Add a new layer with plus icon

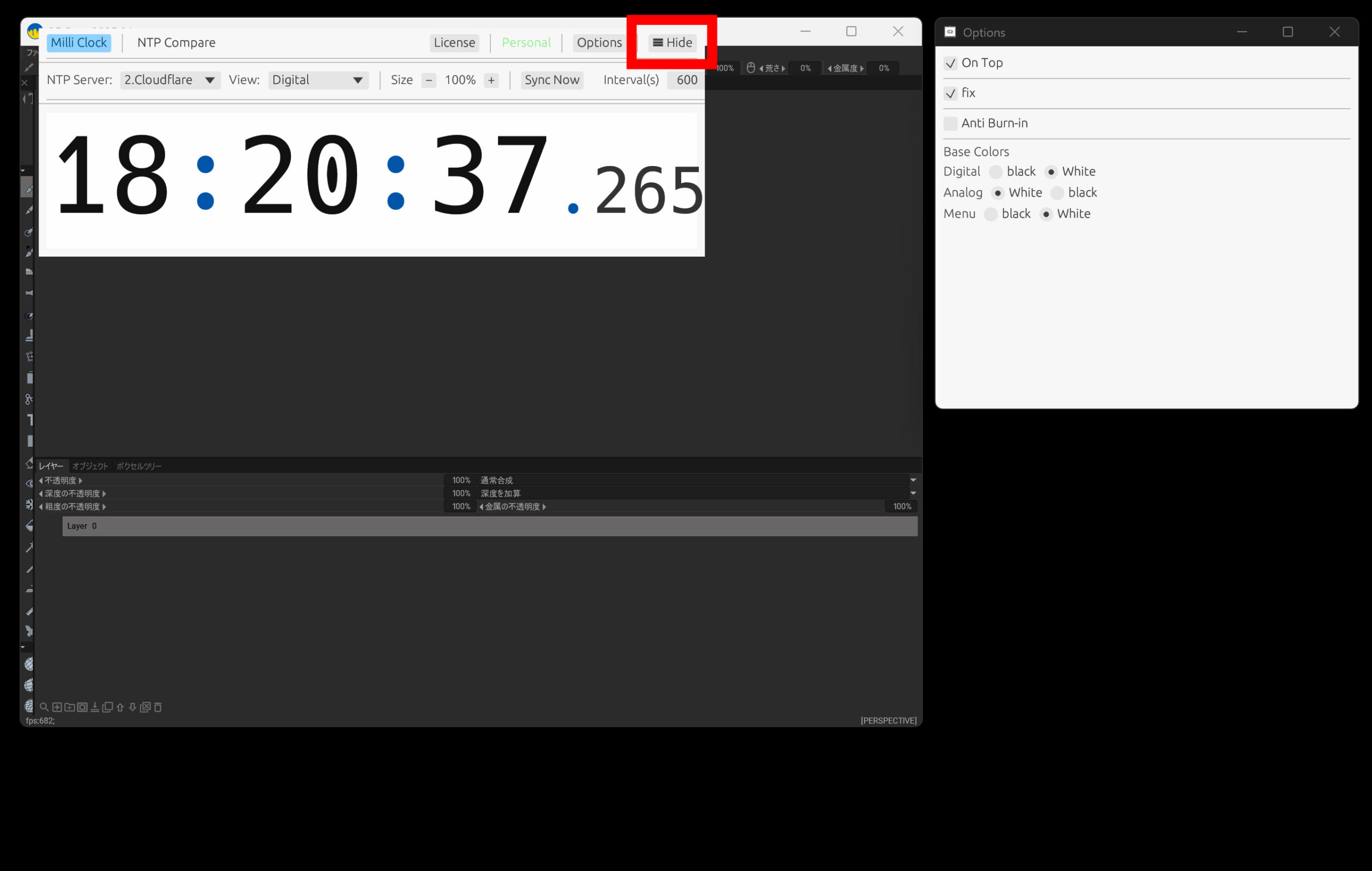pos(57,707)
